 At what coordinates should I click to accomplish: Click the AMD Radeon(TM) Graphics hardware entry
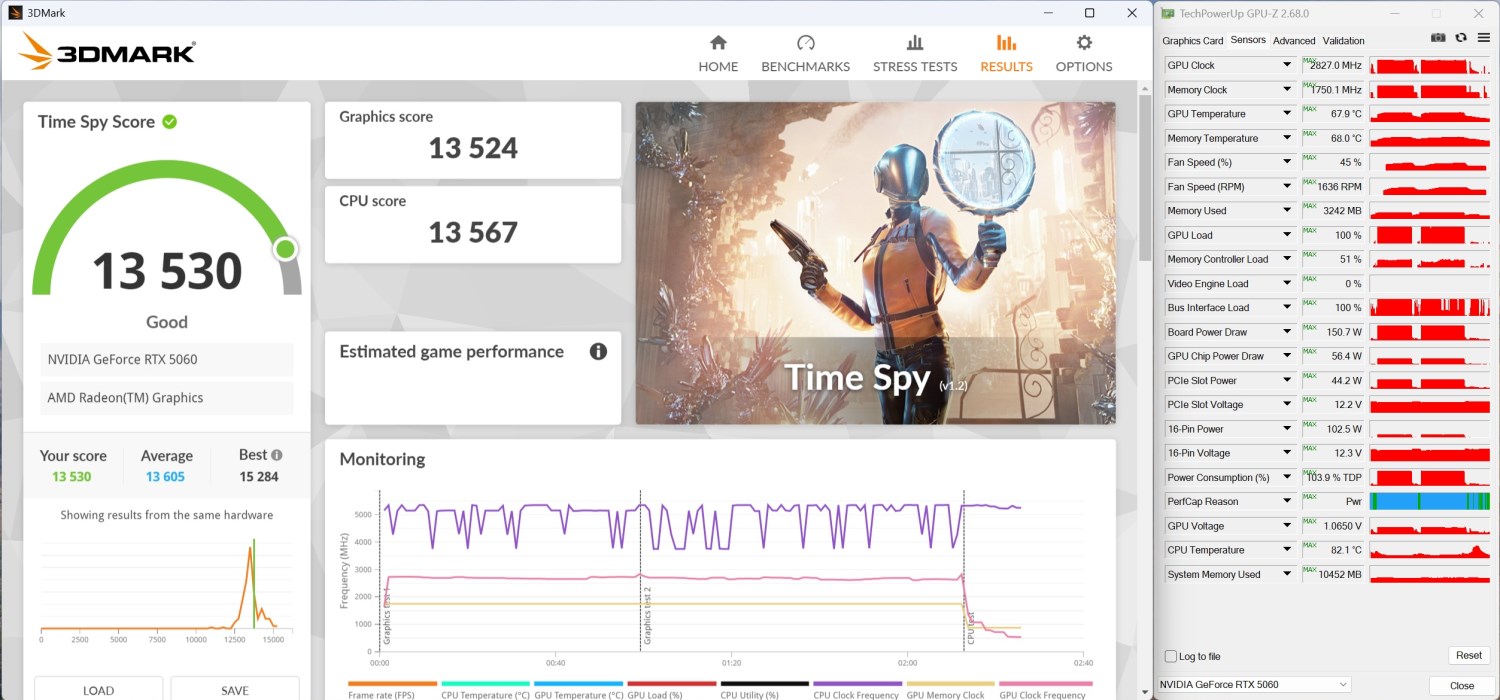click(167, 397)
